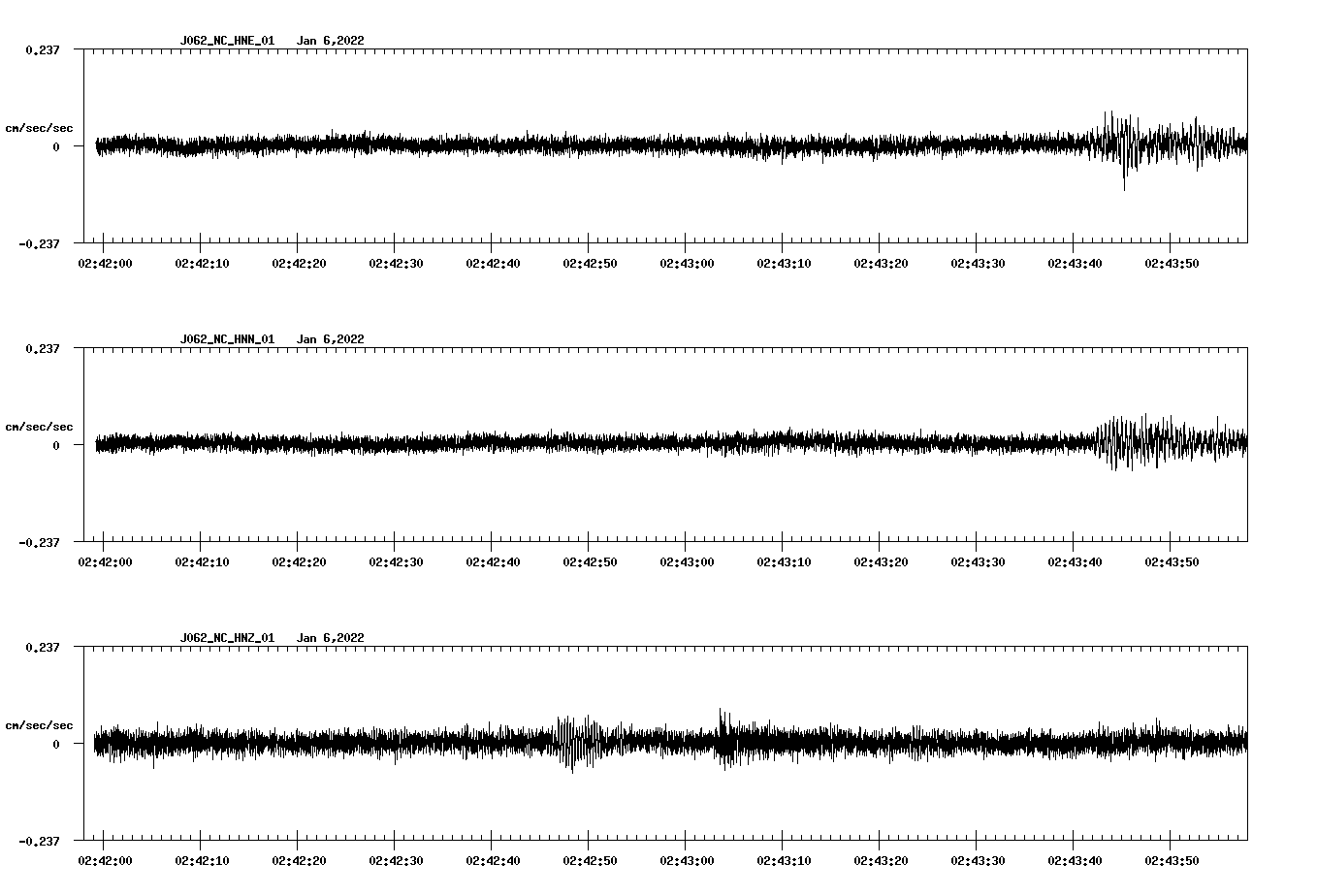This screenshot has height=896, width=1317.
Task: Click the 02:43:00 time label under HNN plot
Action: tap(687, 561)
